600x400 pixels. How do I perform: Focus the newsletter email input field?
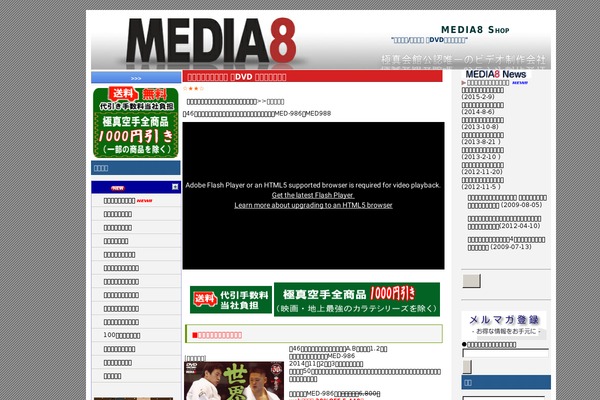tap(505, 353)
